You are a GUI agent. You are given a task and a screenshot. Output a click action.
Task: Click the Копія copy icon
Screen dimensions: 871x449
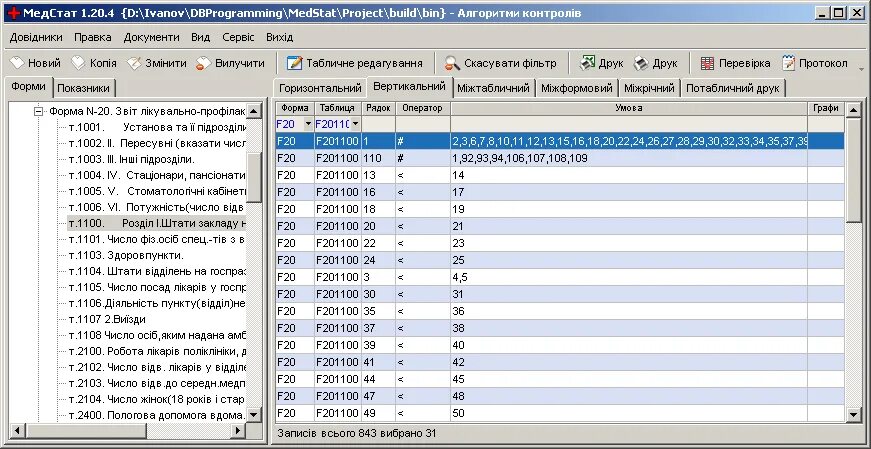(78, 63)
